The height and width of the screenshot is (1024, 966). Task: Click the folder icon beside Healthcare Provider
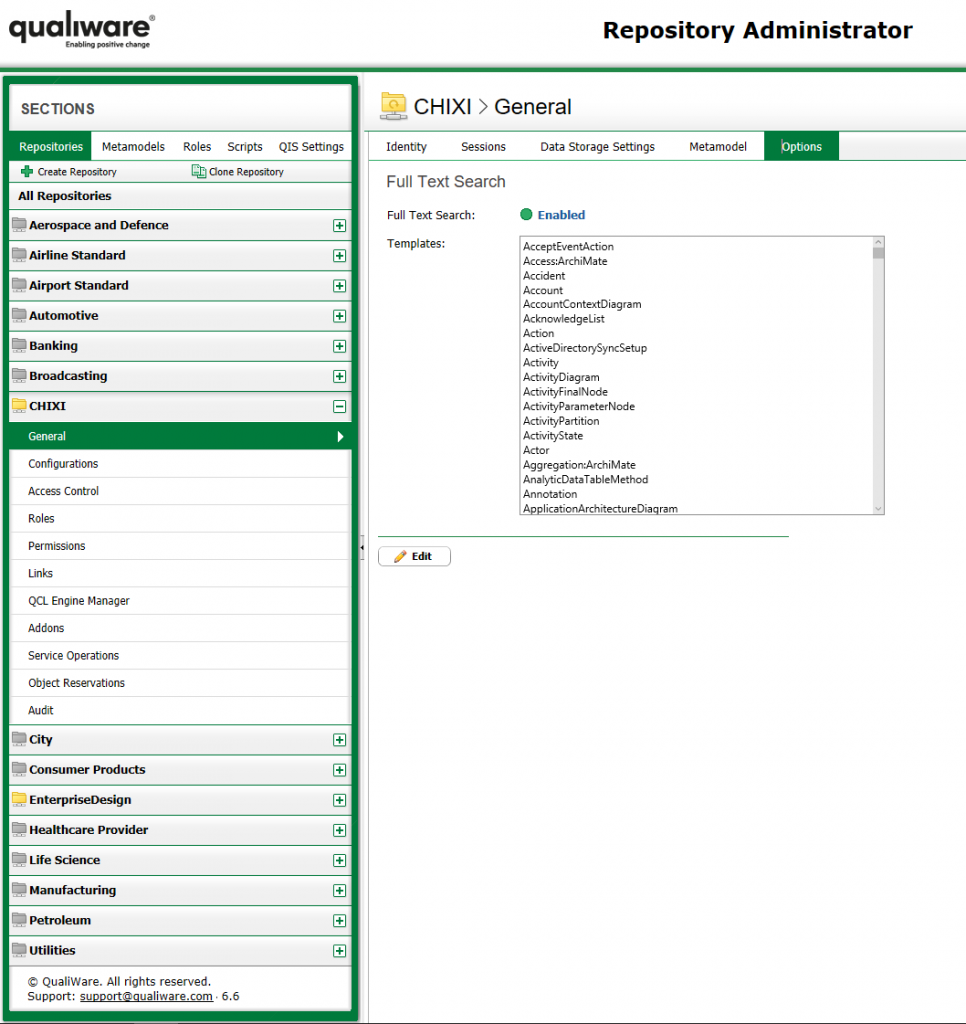pyautogui.click(x=18, y=830)
